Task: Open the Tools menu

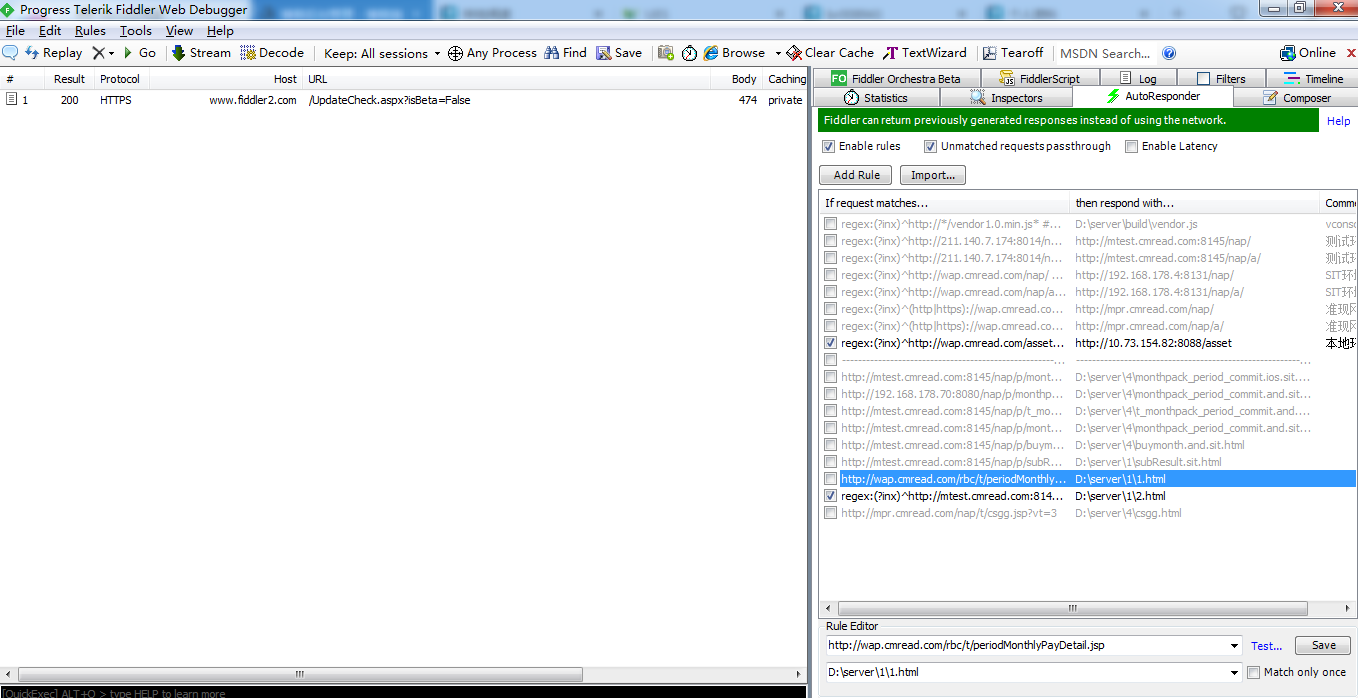Action: [x=136, y=31]
